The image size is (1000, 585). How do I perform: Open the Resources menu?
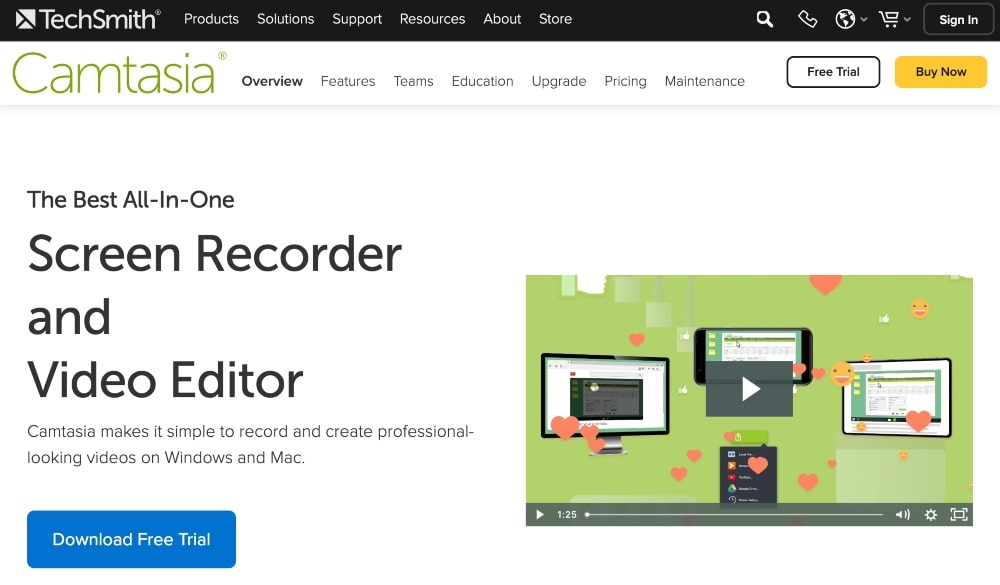432,19
